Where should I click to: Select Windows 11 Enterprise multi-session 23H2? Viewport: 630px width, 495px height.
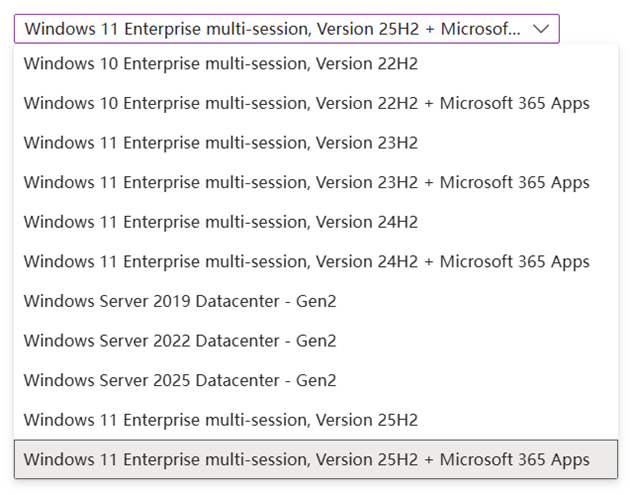[221, 143]
